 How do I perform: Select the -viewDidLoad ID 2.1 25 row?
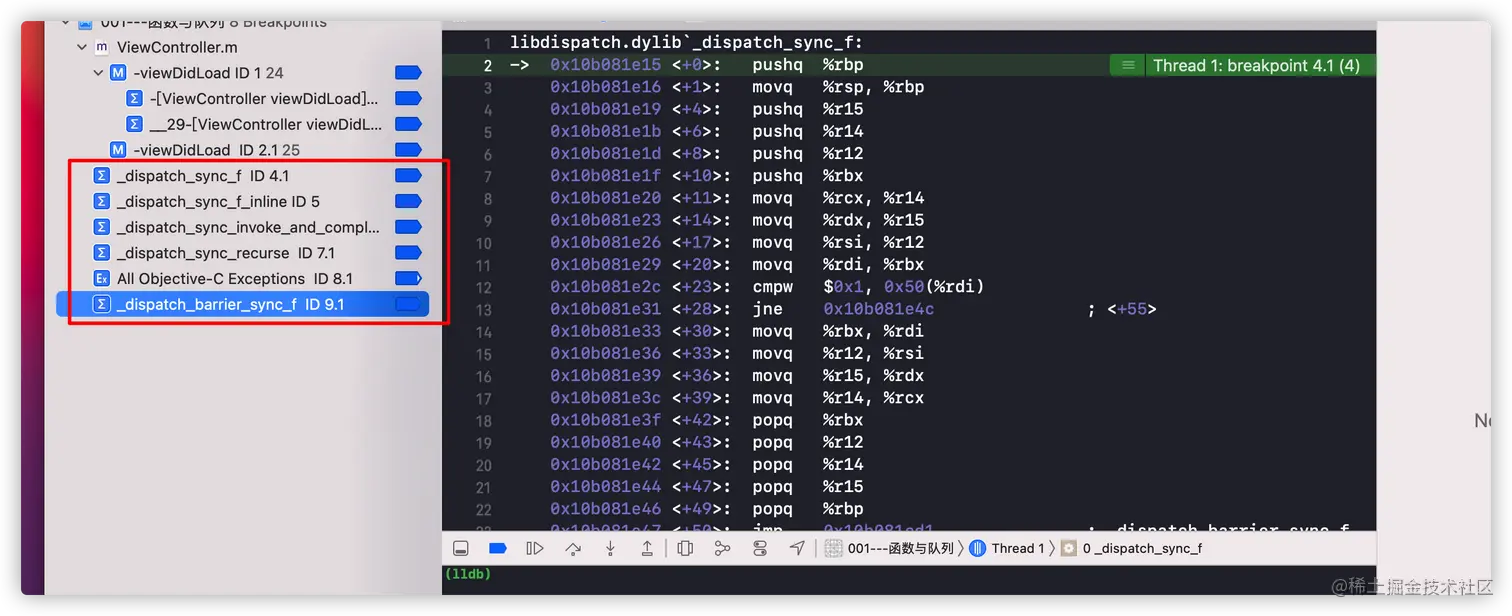[x=243, y=150]
